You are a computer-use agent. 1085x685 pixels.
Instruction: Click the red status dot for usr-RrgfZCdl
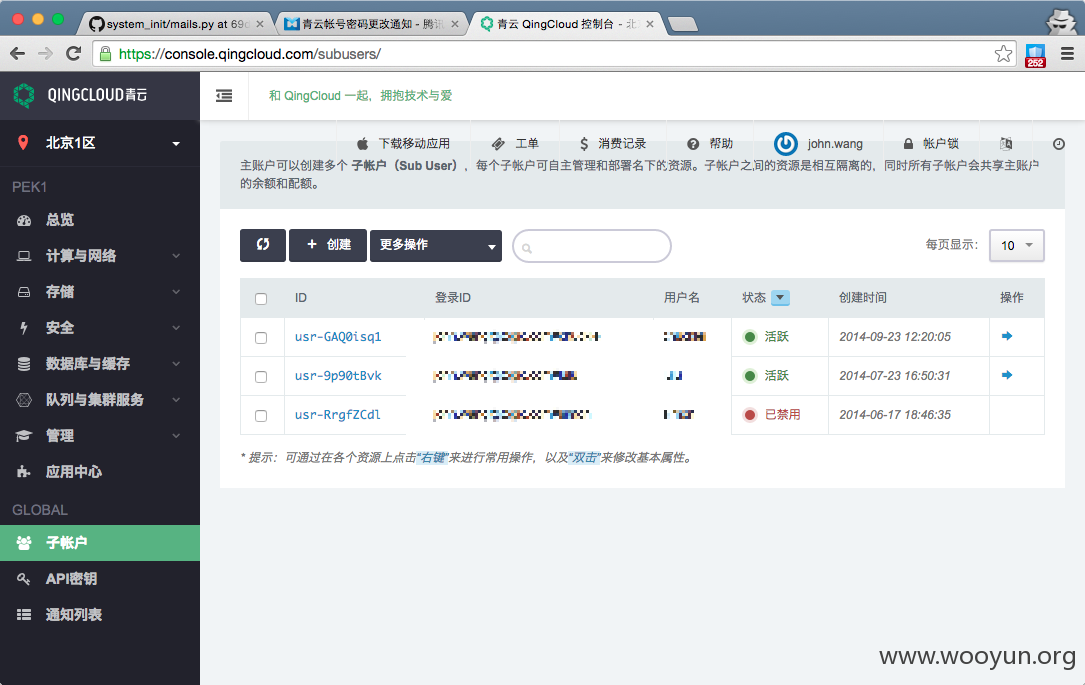point(749,415)
